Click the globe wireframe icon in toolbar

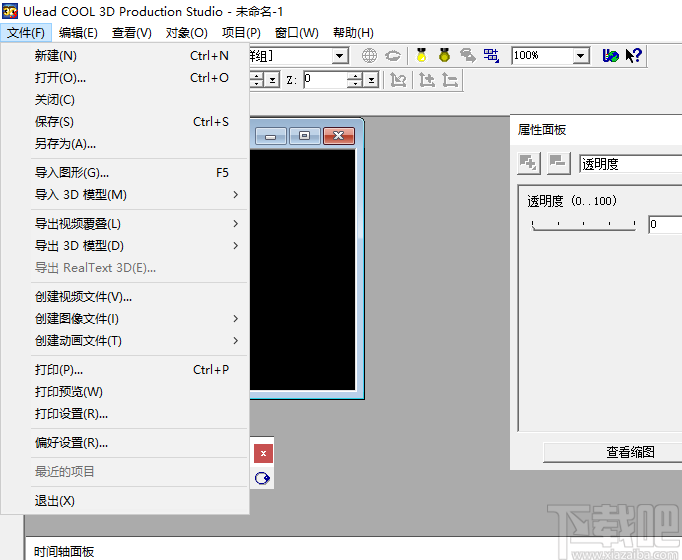tap(369, 56)
